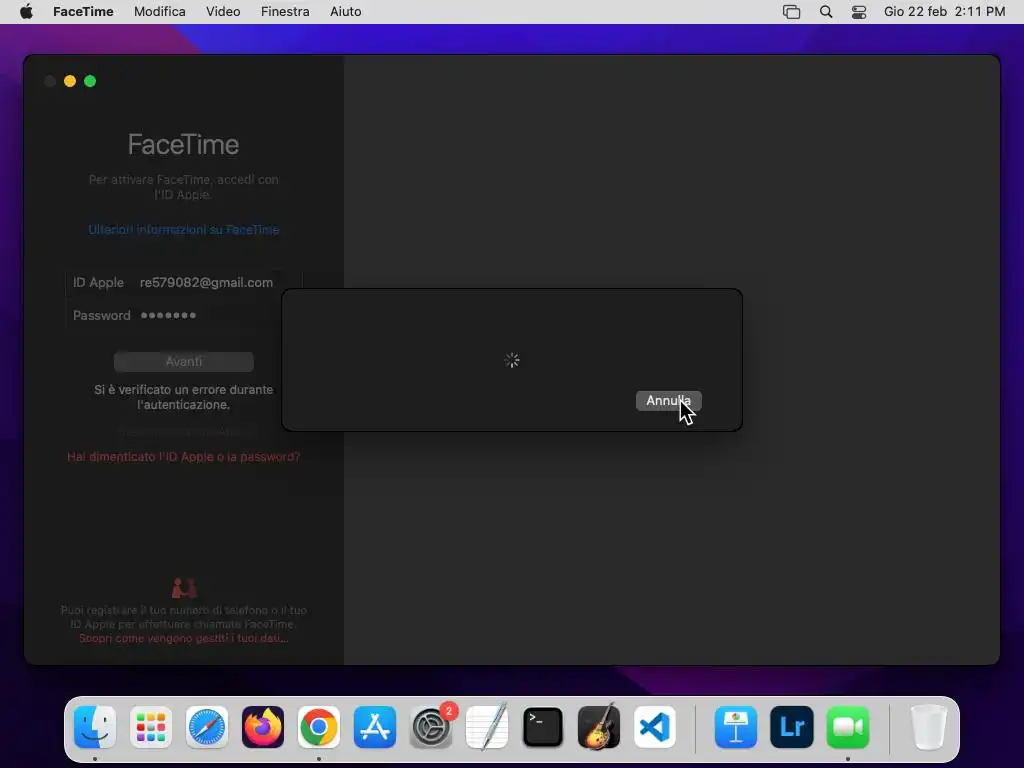Click the green full-screen window button
Image resolution: width=1024 pixels, height=768 pixels.
pyautogui.click(x=90, y=81)
